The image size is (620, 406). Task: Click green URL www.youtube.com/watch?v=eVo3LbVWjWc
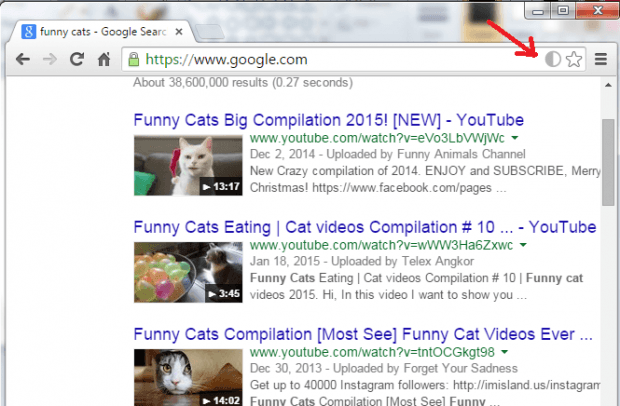(377, 138)
